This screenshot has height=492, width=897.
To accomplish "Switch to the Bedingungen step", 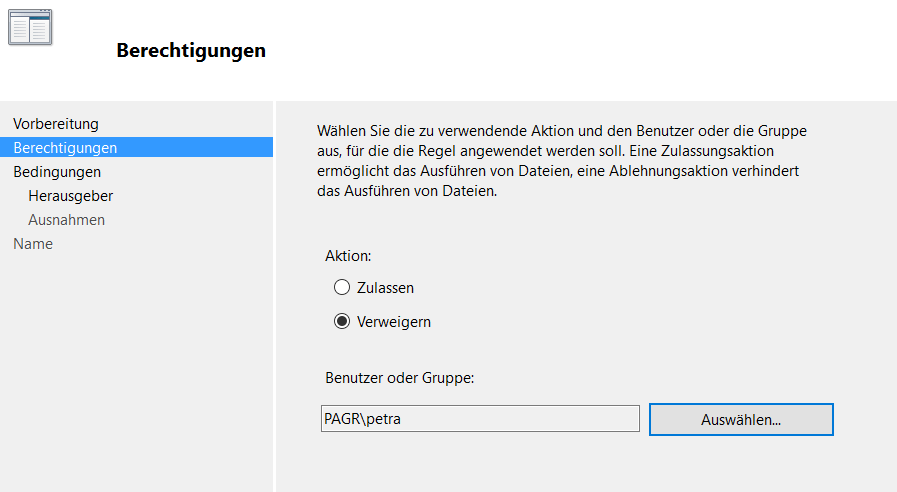I will click(x=57, y=172).
